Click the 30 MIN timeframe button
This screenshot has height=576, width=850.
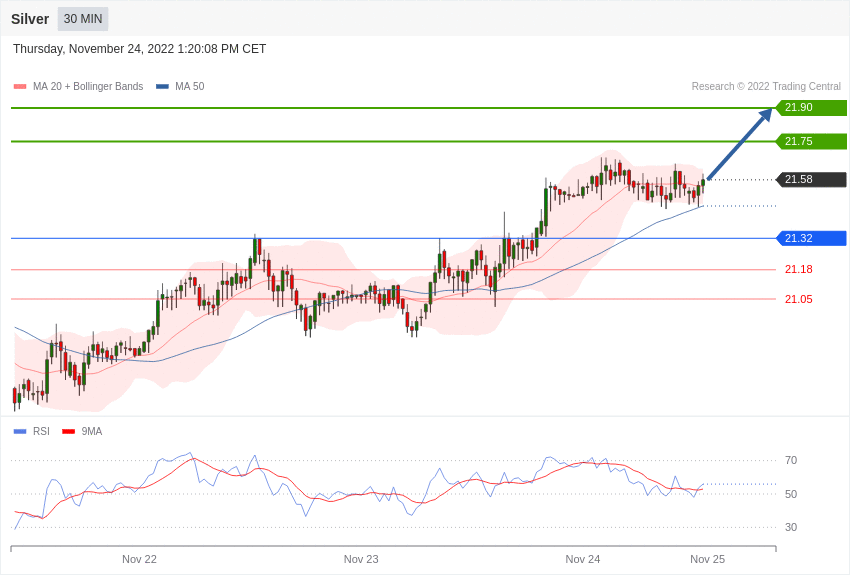(x=83, y=19)
